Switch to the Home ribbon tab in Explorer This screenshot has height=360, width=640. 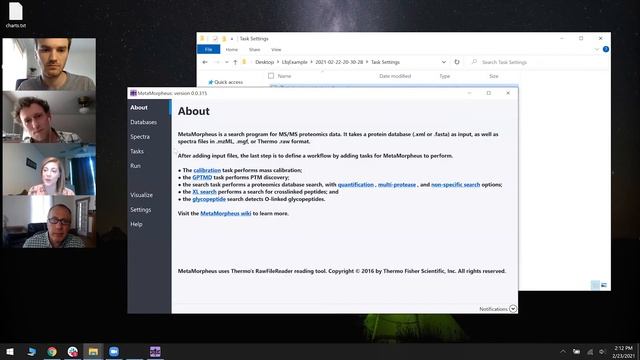click(231, 49)
